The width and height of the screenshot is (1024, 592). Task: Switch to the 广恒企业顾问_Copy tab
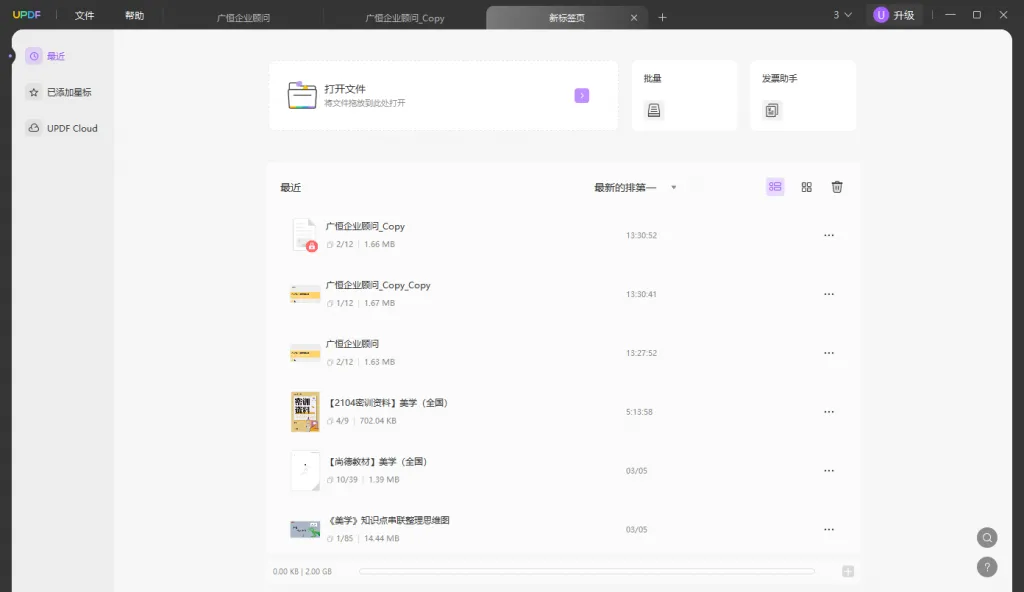[405, 18]
